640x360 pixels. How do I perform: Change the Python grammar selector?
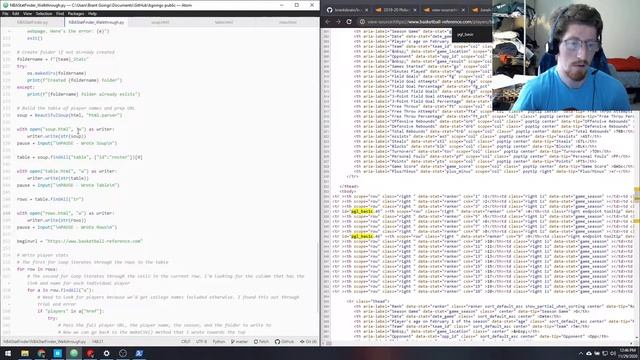219,342
